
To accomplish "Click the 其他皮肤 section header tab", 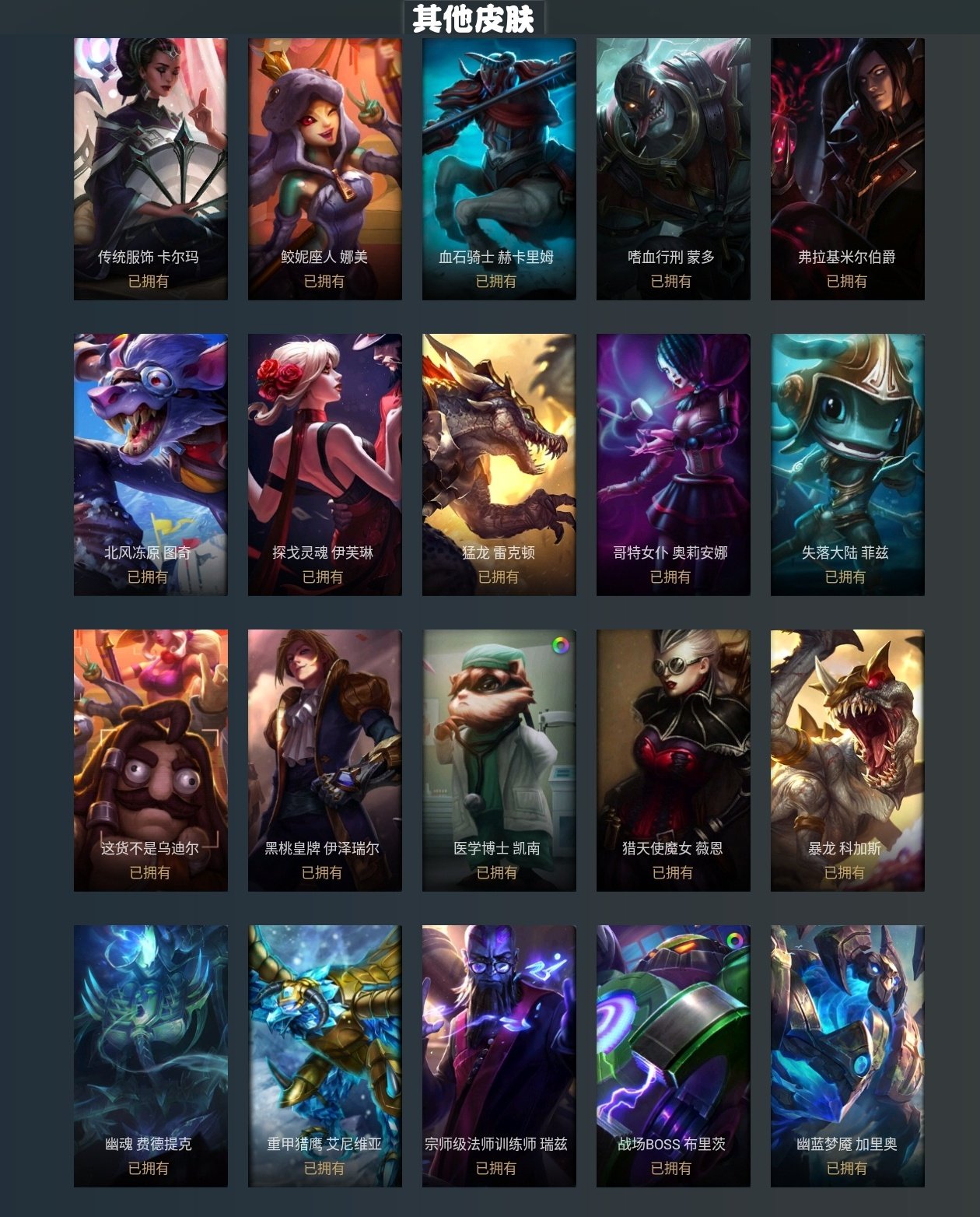I will click(x=474, y=17).
